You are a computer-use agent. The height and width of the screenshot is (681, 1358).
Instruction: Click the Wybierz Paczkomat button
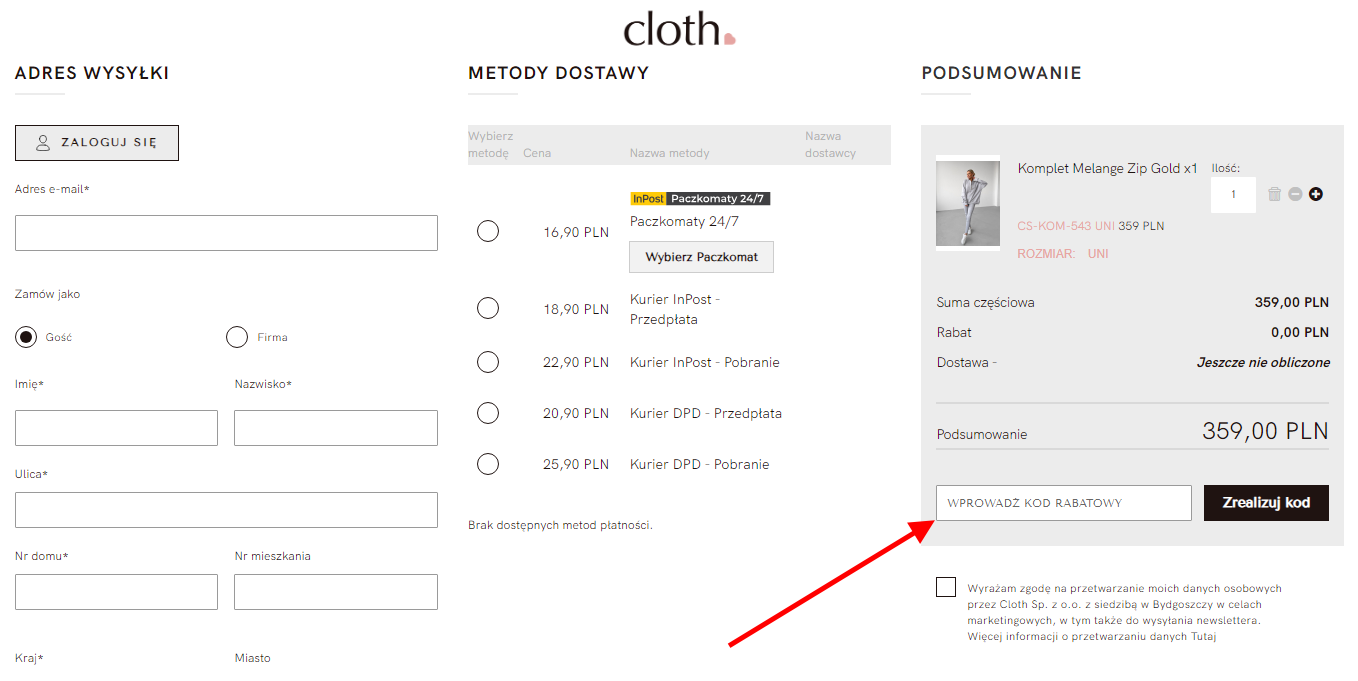tap(701, 257)
